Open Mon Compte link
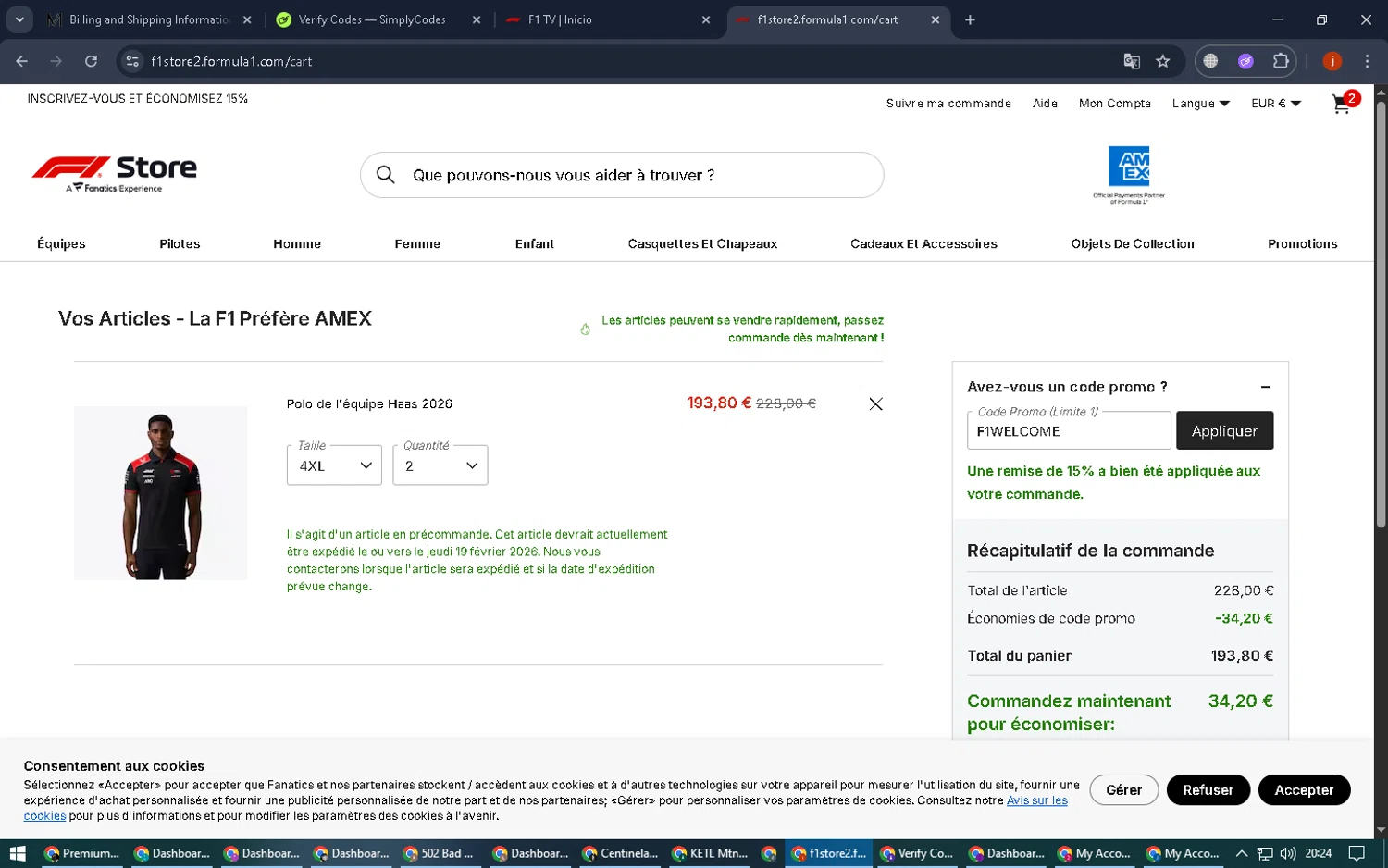 tap(1115, 104)
